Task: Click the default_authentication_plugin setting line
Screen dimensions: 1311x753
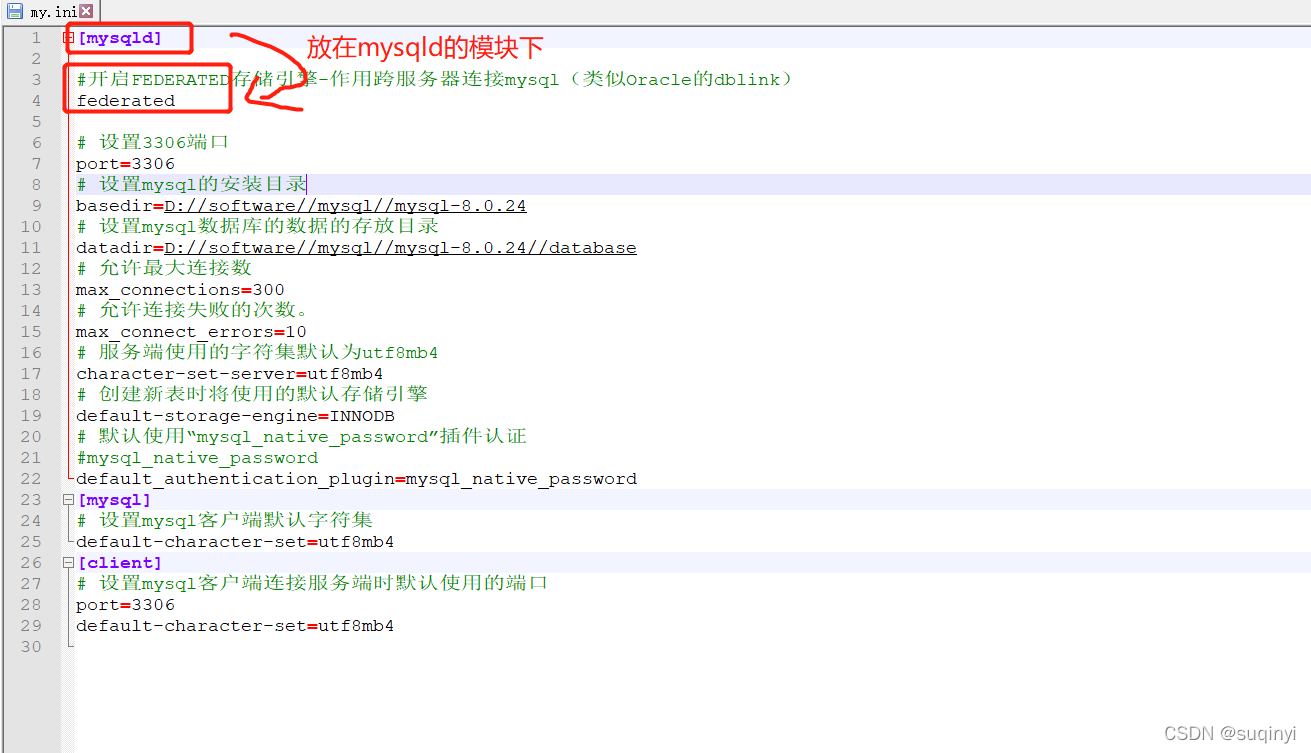Action: pos(356,479)
